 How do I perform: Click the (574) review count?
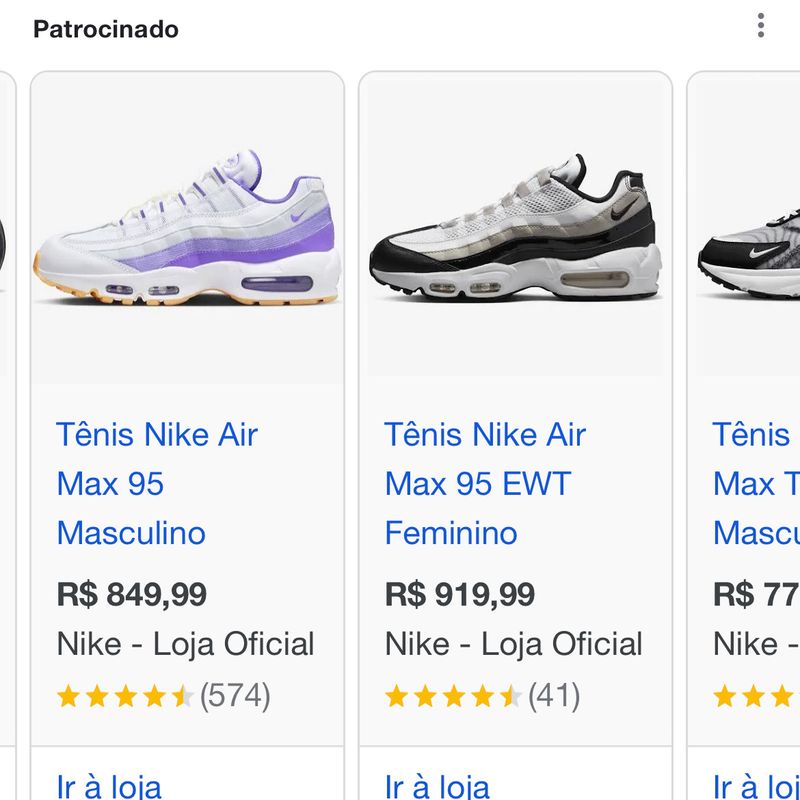[x=235, y=696]
